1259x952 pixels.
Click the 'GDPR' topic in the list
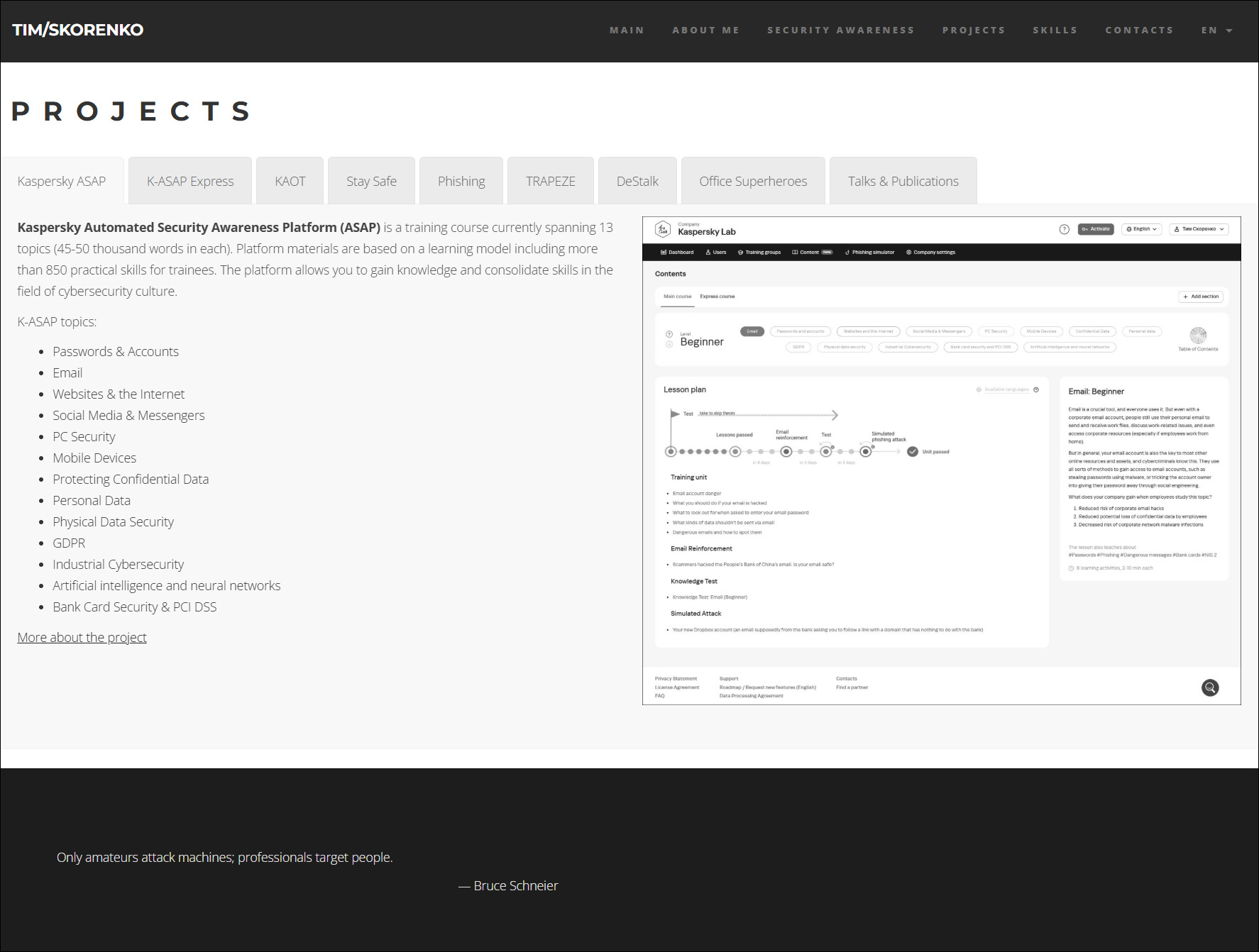click(69, 543)
